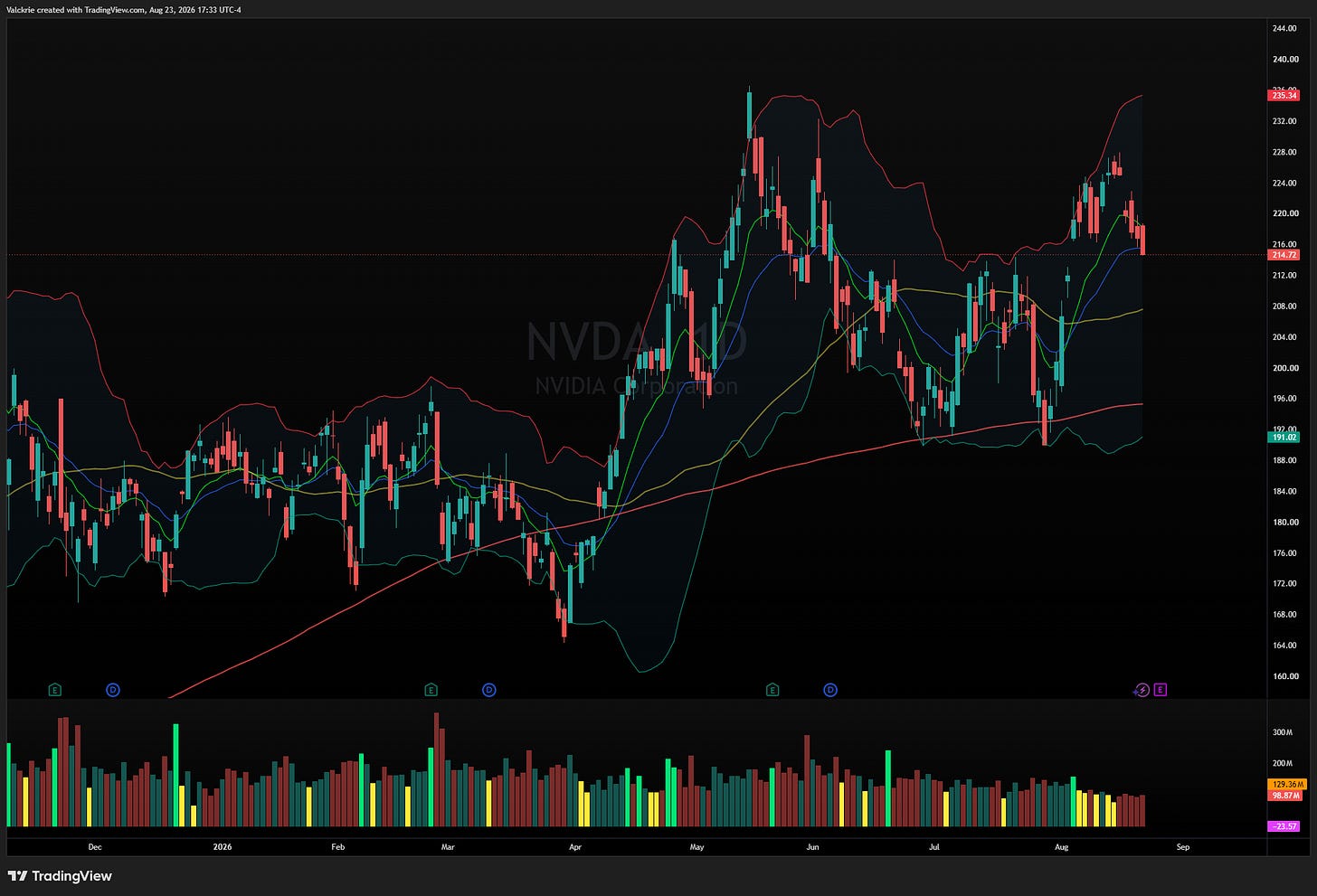Image resolution: width=1317 pixels, height=896 pixels.
Task: Click the '176.00' price axis label
Action: [1285, 552]
